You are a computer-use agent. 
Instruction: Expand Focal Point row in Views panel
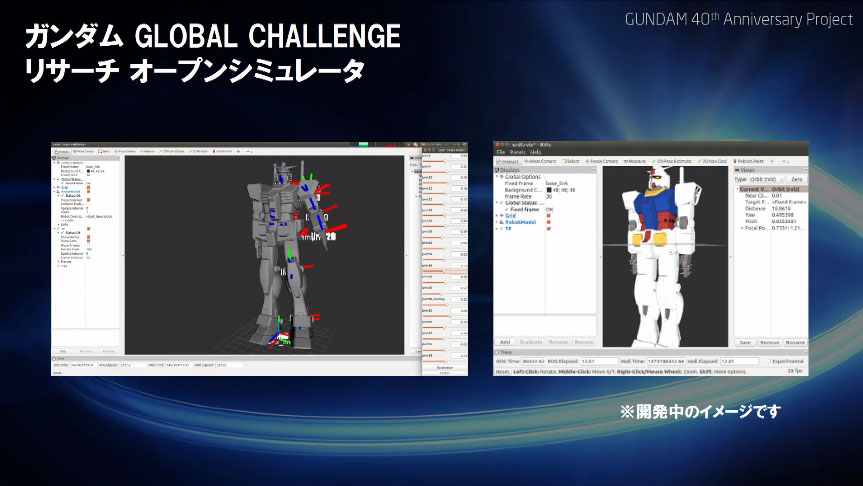tap(742, 228)
